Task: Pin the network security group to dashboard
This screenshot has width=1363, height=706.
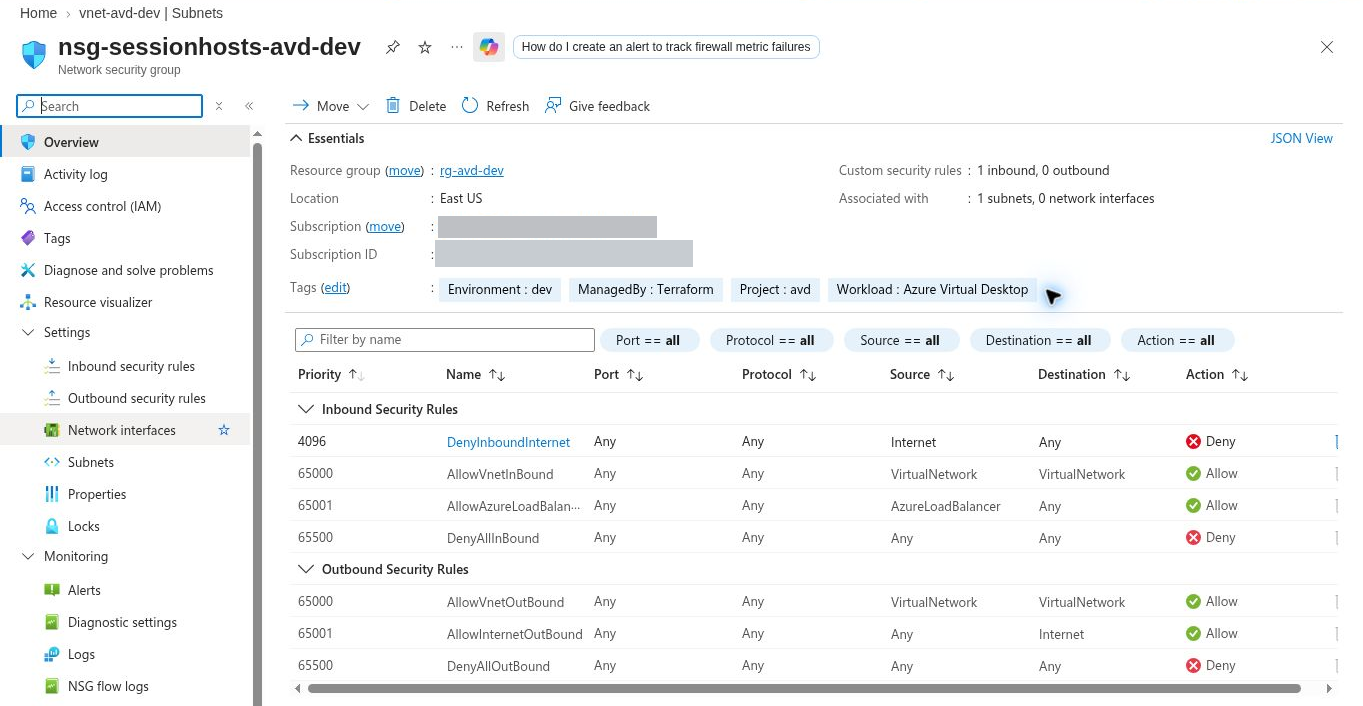Action: (393, 47)
